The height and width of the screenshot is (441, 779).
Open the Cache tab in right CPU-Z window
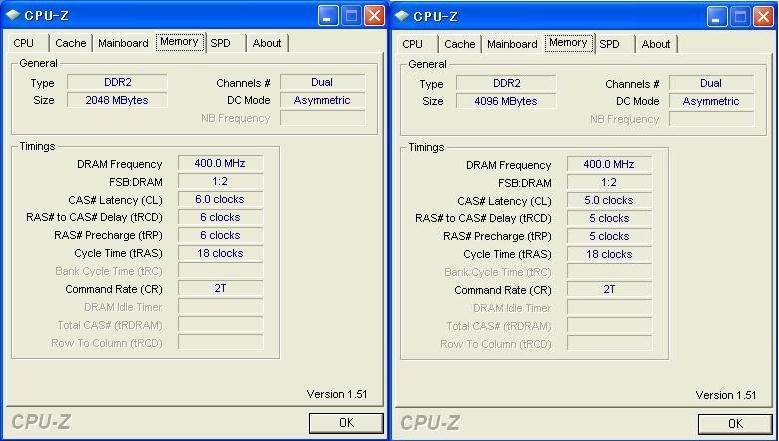(460, 44)
